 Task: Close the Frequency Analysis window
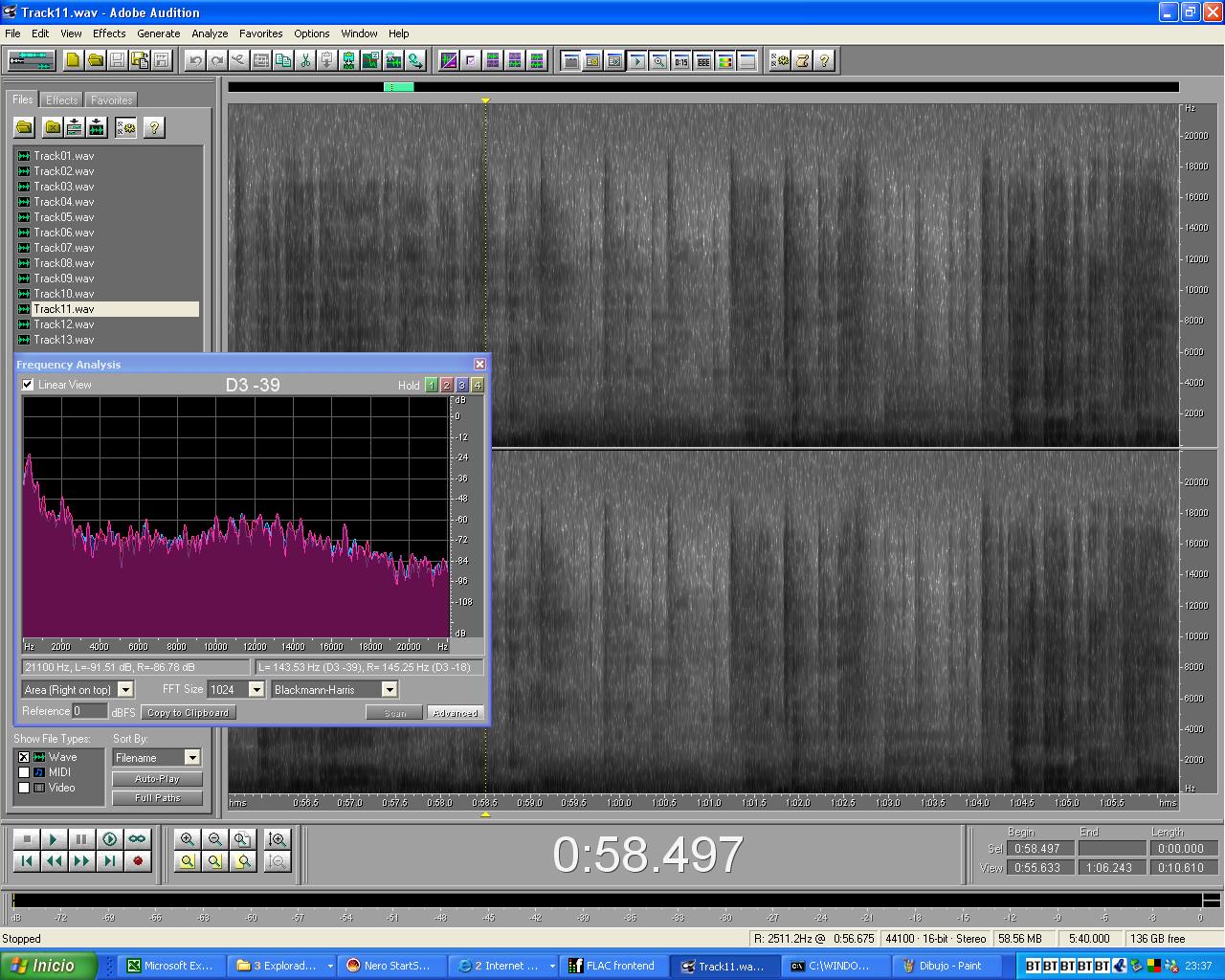479,364
